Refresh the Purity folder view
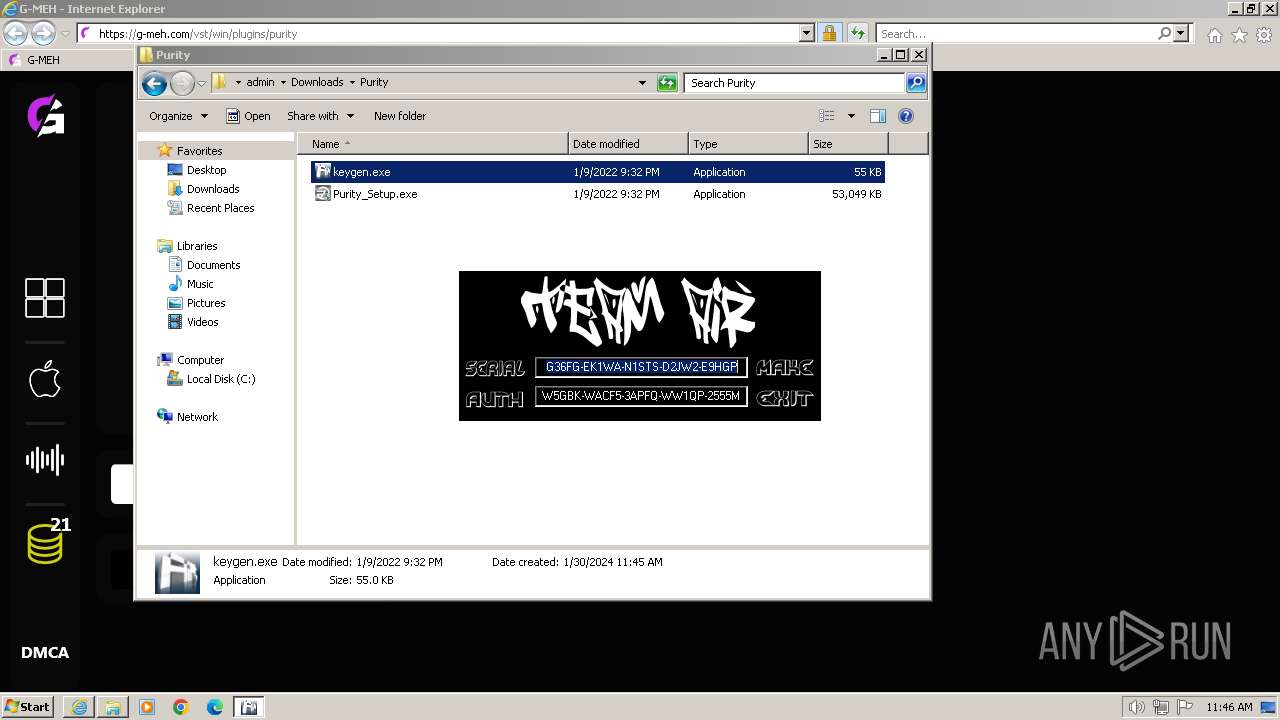 [x=667, y=83]
